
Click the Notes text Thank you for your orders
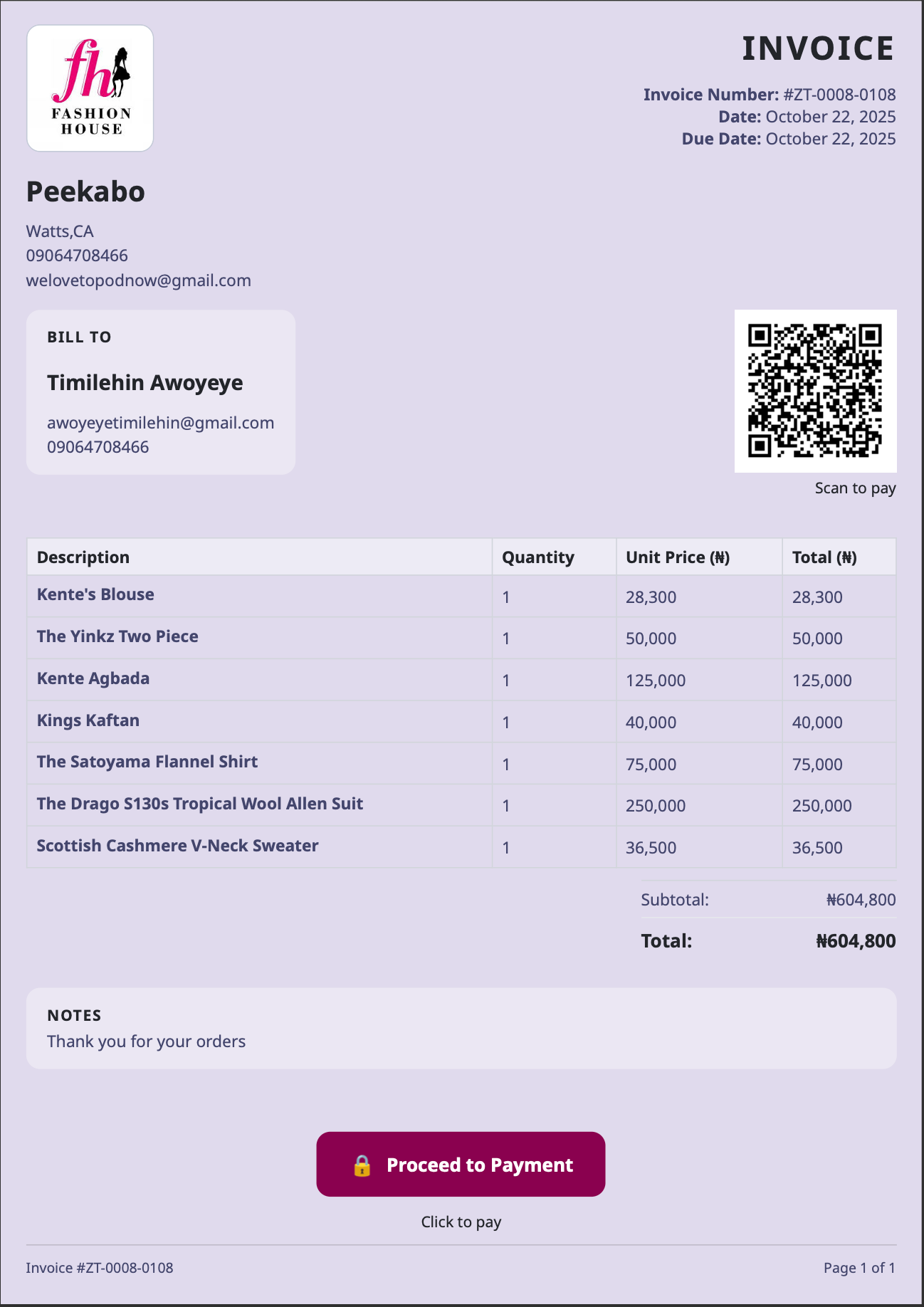[x=146, y=1041]
